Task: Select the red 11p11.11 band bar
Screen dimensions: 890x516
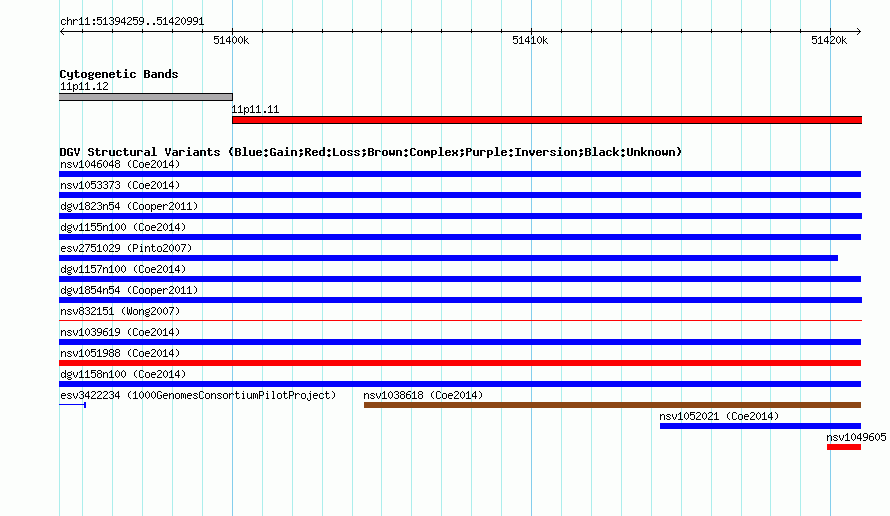Action: pyautogui.click(x=547, y=120)
